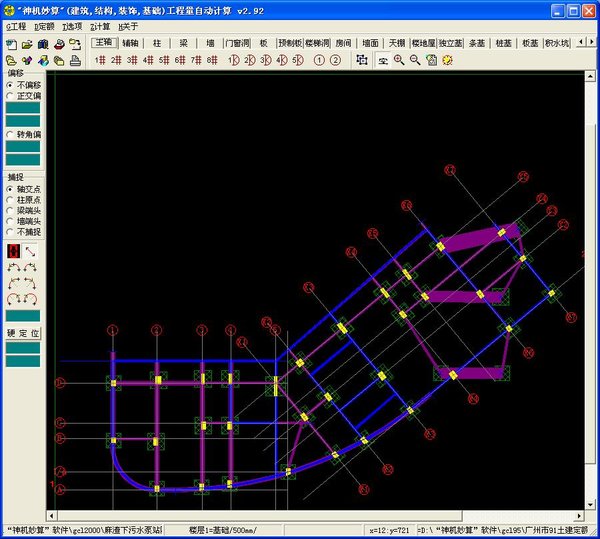Screen dimensions: 600x539
Task: Select the diagonal line drawing tool
Action: click(31, 250)
